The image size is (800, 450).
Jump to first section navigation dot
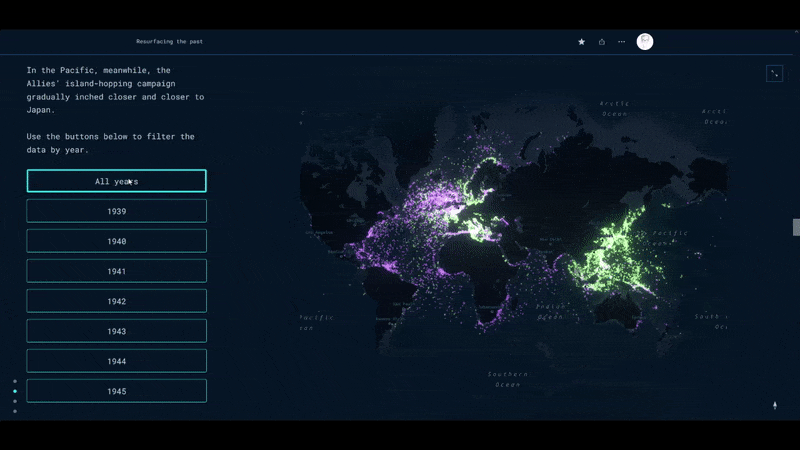coord(15,381)
